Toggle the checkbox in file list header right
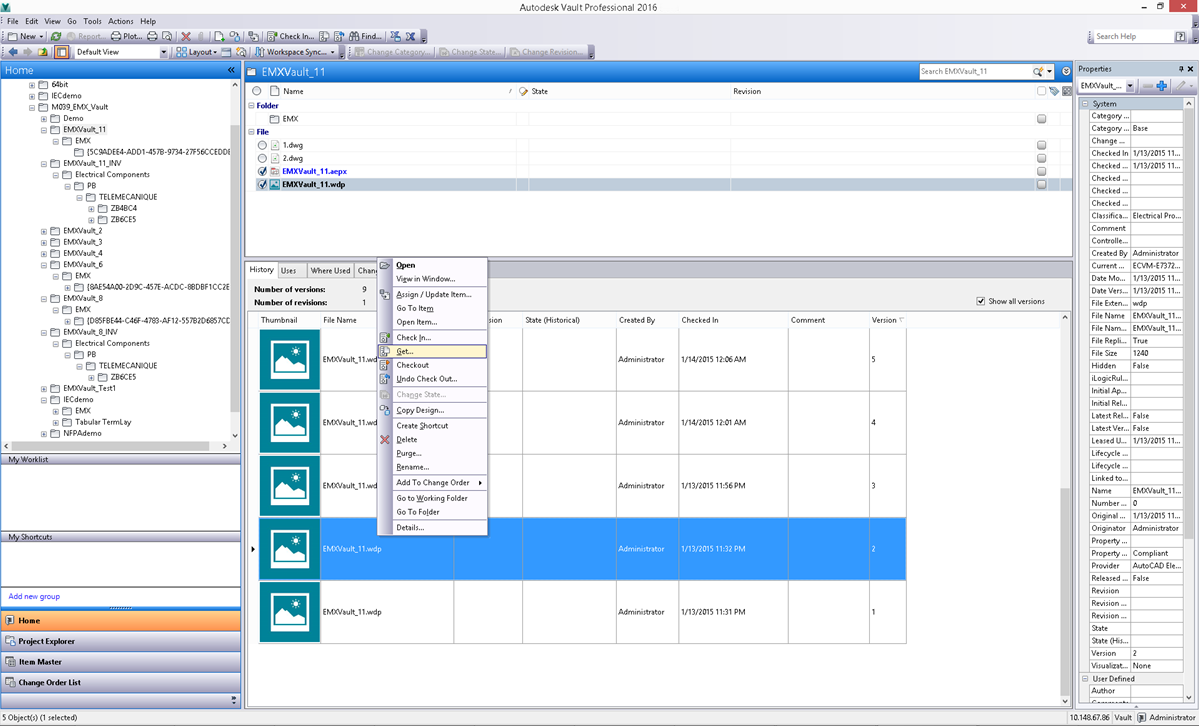1199x726 pixels. pos(1041,91)
